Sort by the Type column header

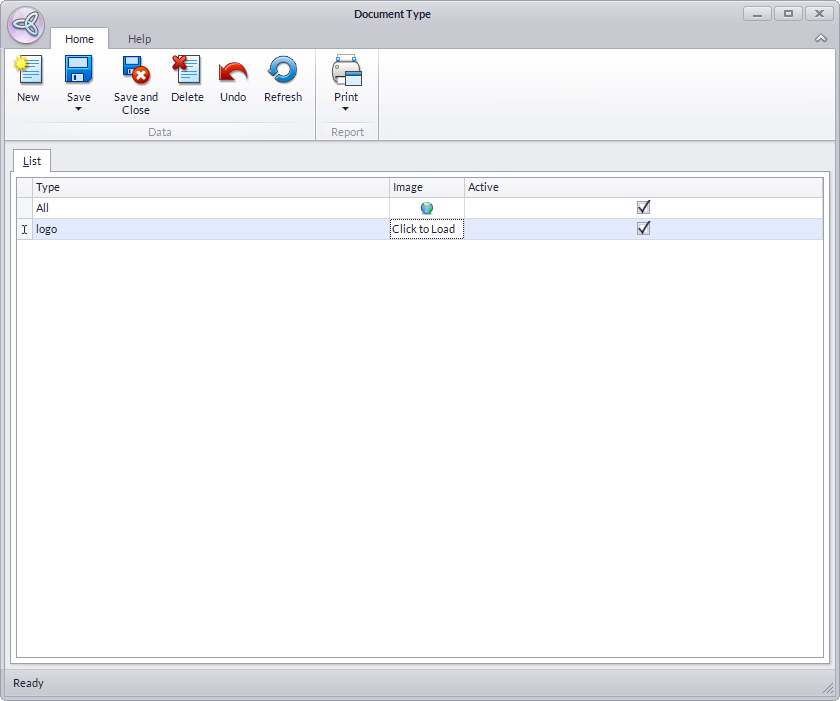210,187
